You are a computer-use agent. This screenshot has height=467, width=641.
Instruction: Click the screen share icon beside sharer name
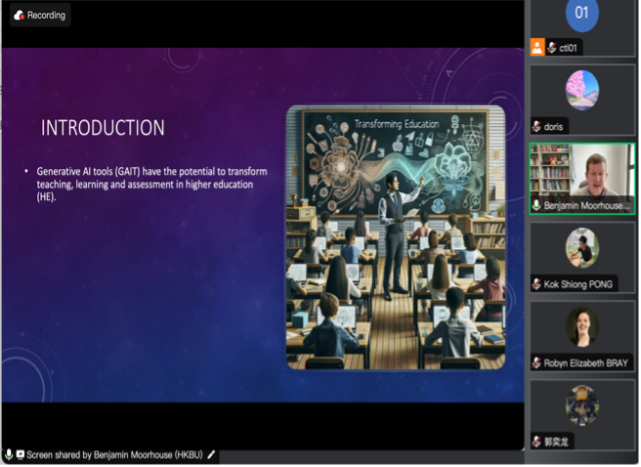coord(20,455)
